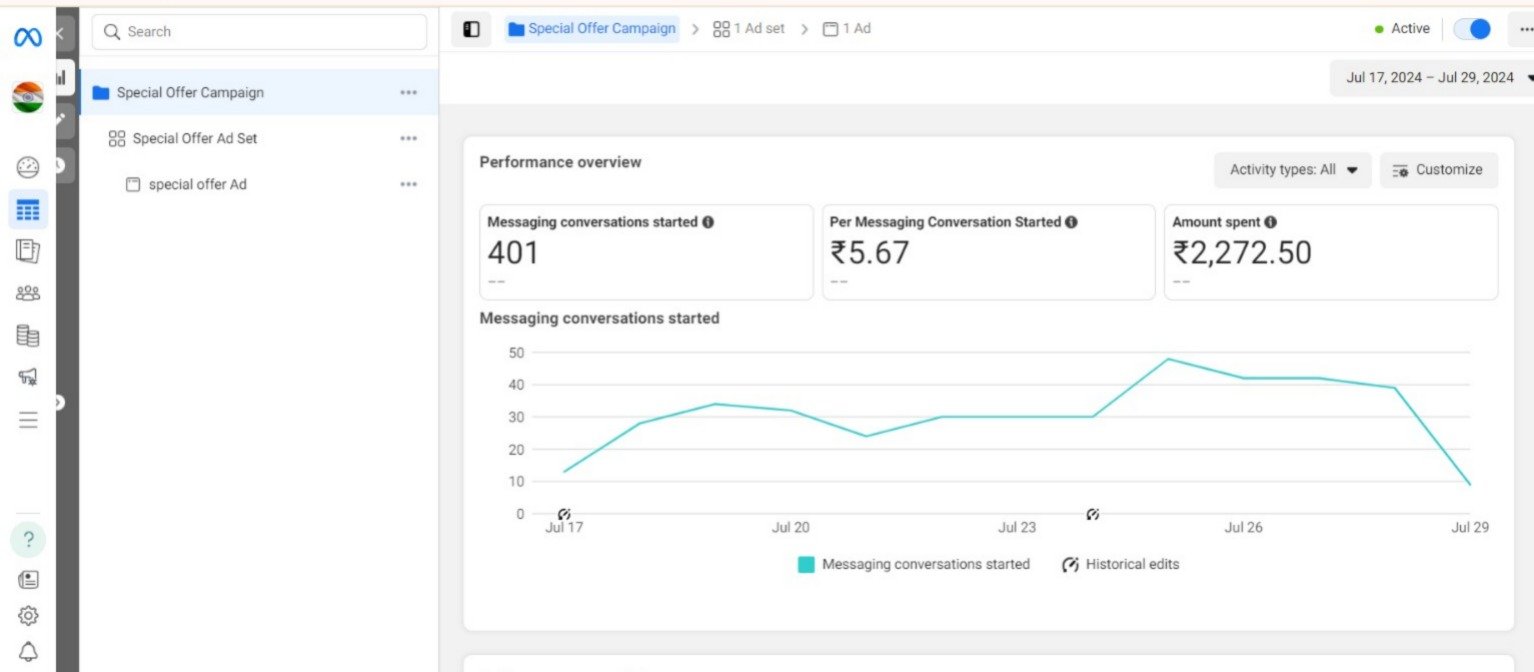The height and width of the screenshot is (672, 1534).
Task: Open the Billing coins stack icon
Action: (28, 336)
